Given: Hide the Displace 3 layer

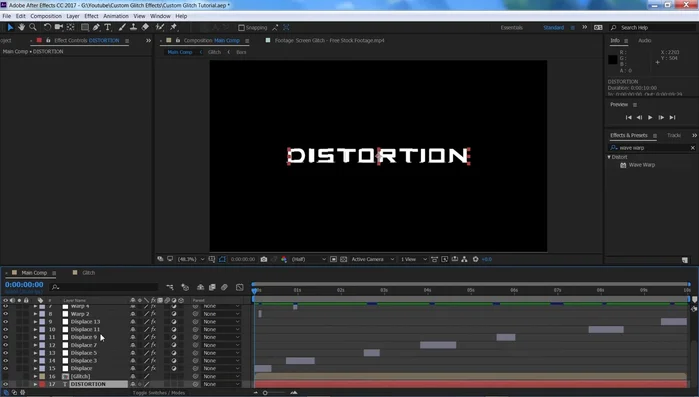Looking at the screenshot, I should click(x=5, y=361).
